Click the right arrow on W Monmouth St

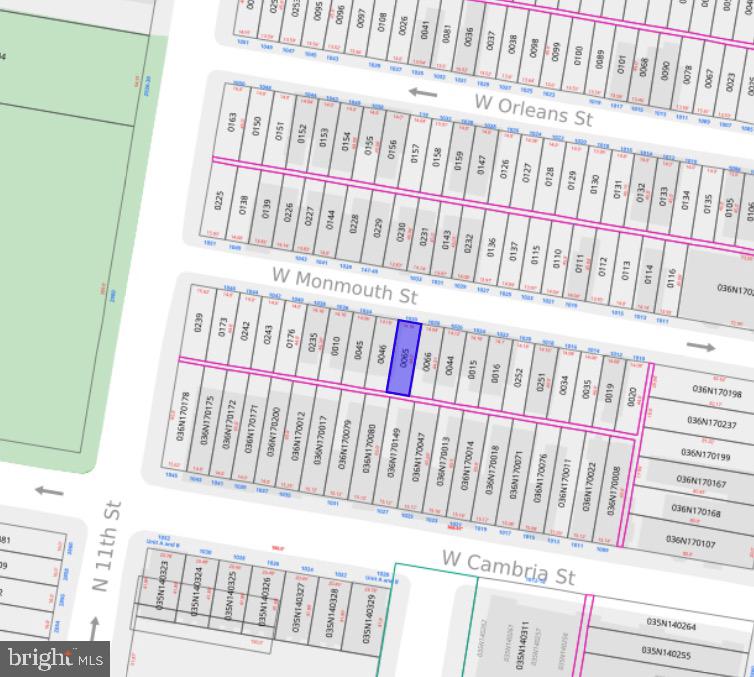pos(701,347)
